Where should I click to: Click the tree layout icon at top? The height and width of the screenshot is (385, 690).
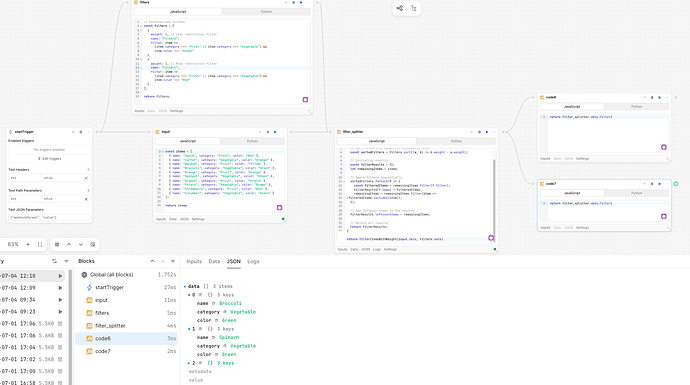tap(414, 8)
